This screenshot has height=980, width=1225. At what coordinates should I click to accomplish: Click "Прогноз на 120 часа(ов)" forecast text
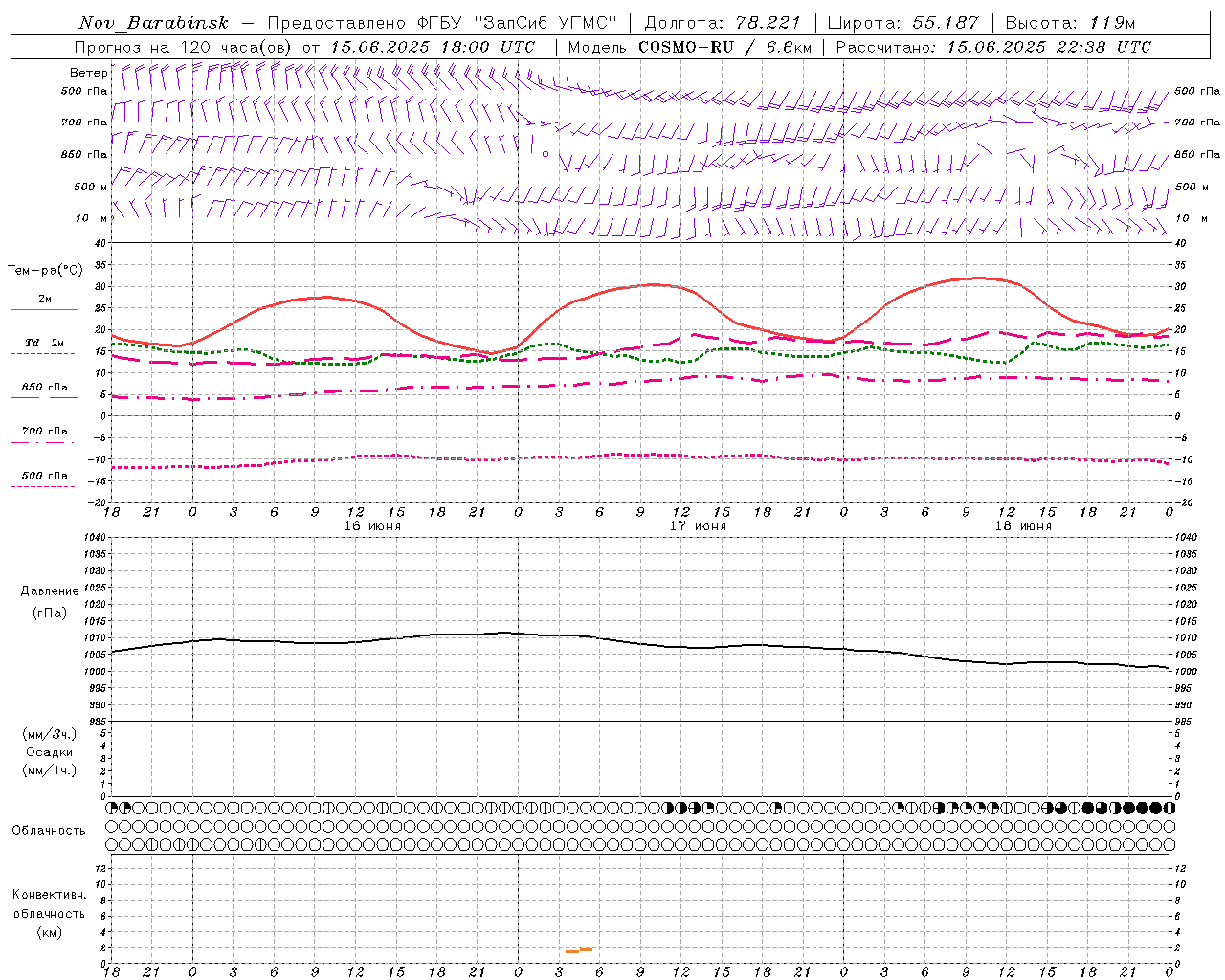(x=184, y=47)
